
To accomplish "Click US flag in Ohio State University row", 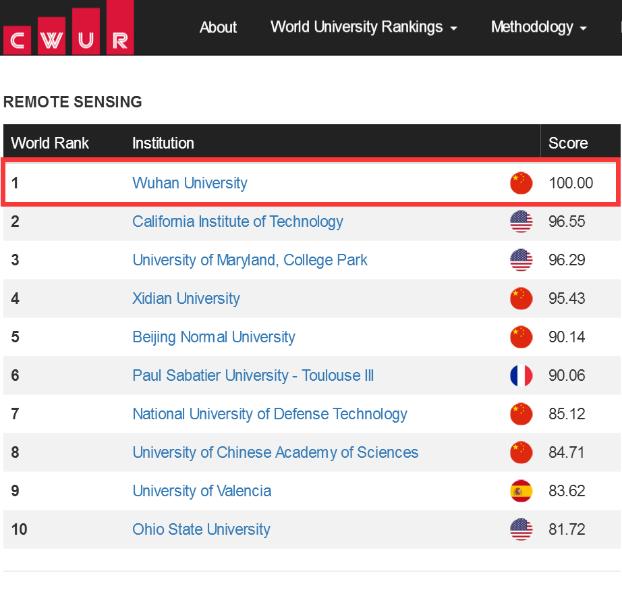I will pos(521,529).
